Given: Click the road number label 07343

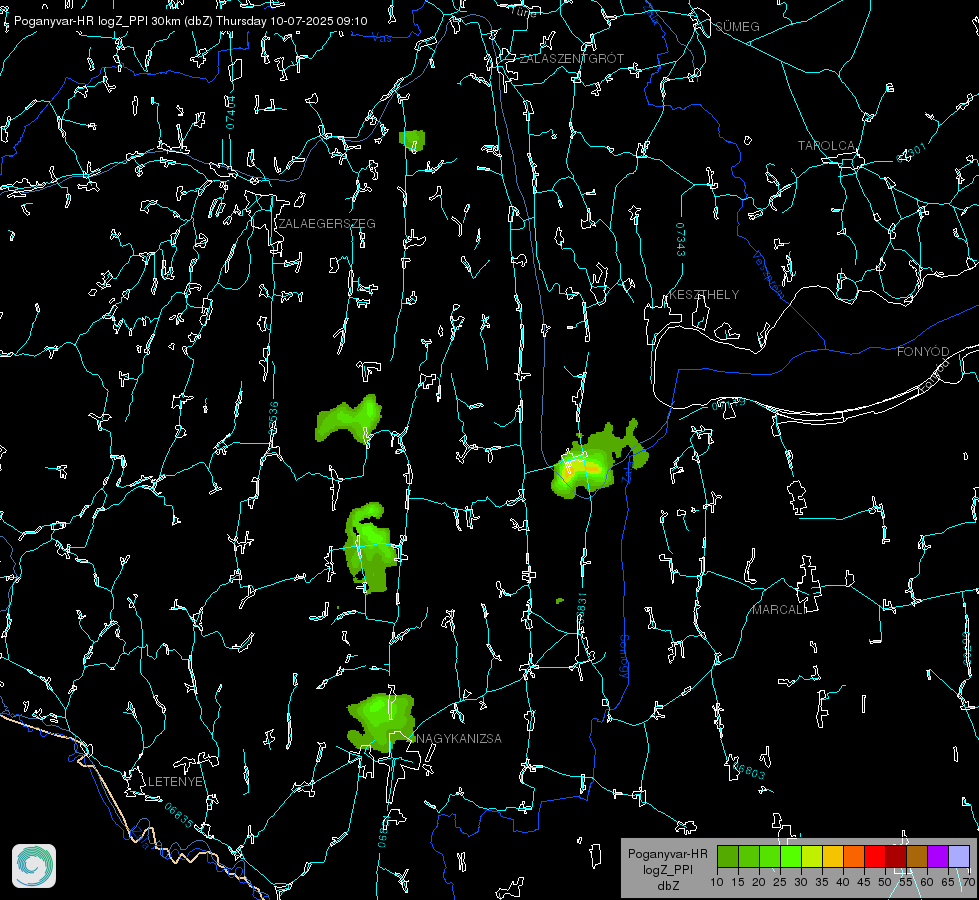Looking at the screenshot, I should 681,239.
